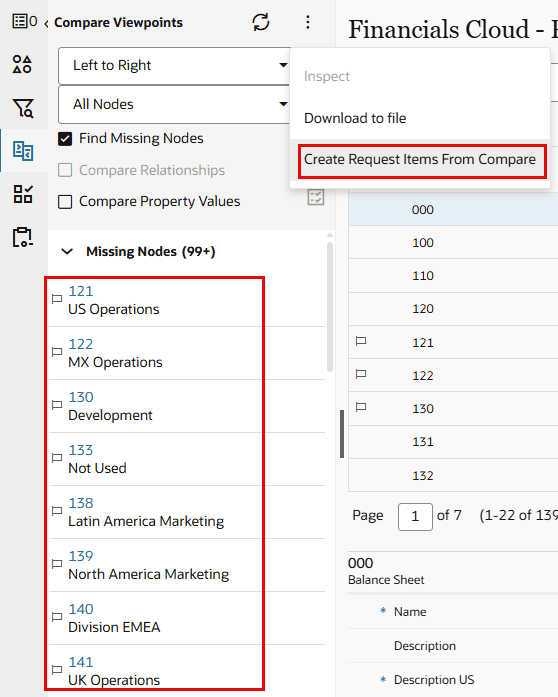This screenshot has height=697, width=558.
Task: Select grid row 131
Action: pos(453,442)
